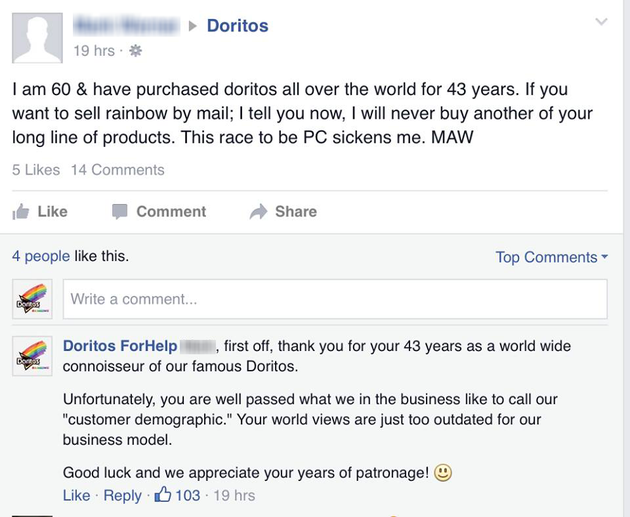This screenshot has width=630, height=517.
Task: Click the Write a comment field
Action: [335, 299]
